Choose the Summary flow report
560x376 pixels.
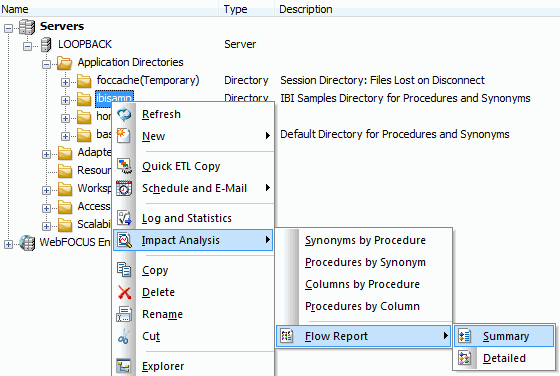coord(504,336)
